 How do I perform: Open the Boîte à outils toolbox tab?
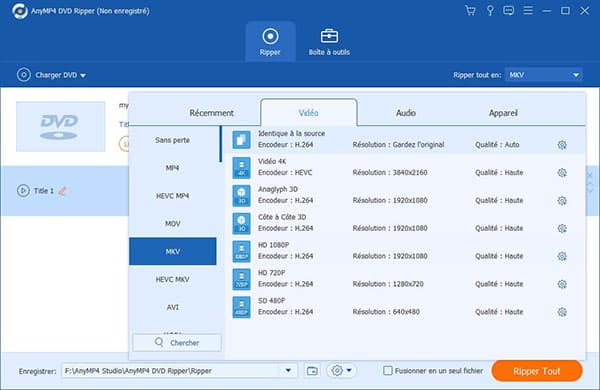point(329,41)
